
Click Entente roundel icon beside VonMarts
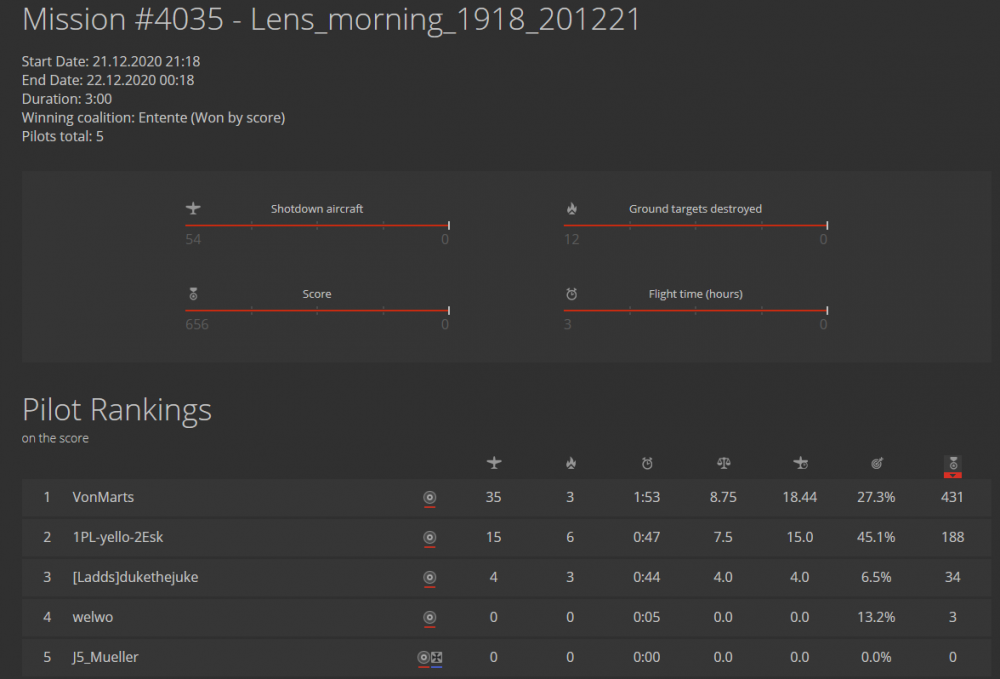430,497
